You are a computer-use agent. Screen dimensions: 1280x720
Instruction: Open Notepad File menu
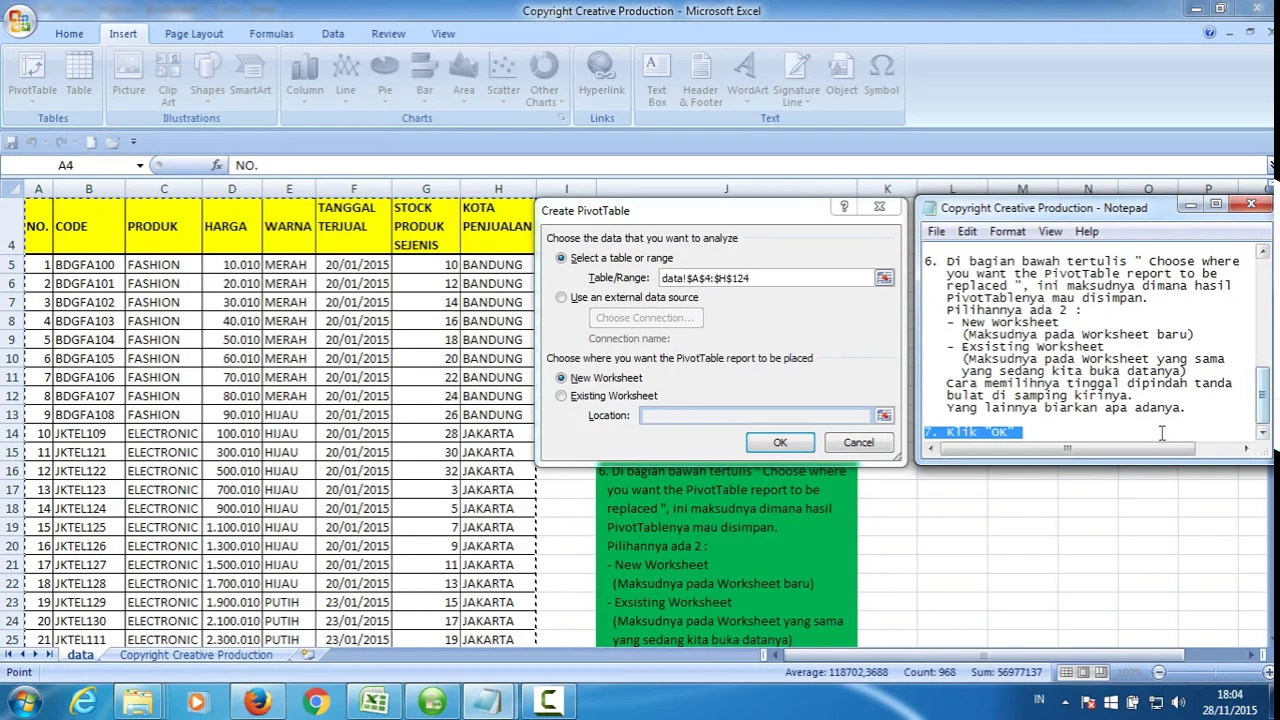936,231
